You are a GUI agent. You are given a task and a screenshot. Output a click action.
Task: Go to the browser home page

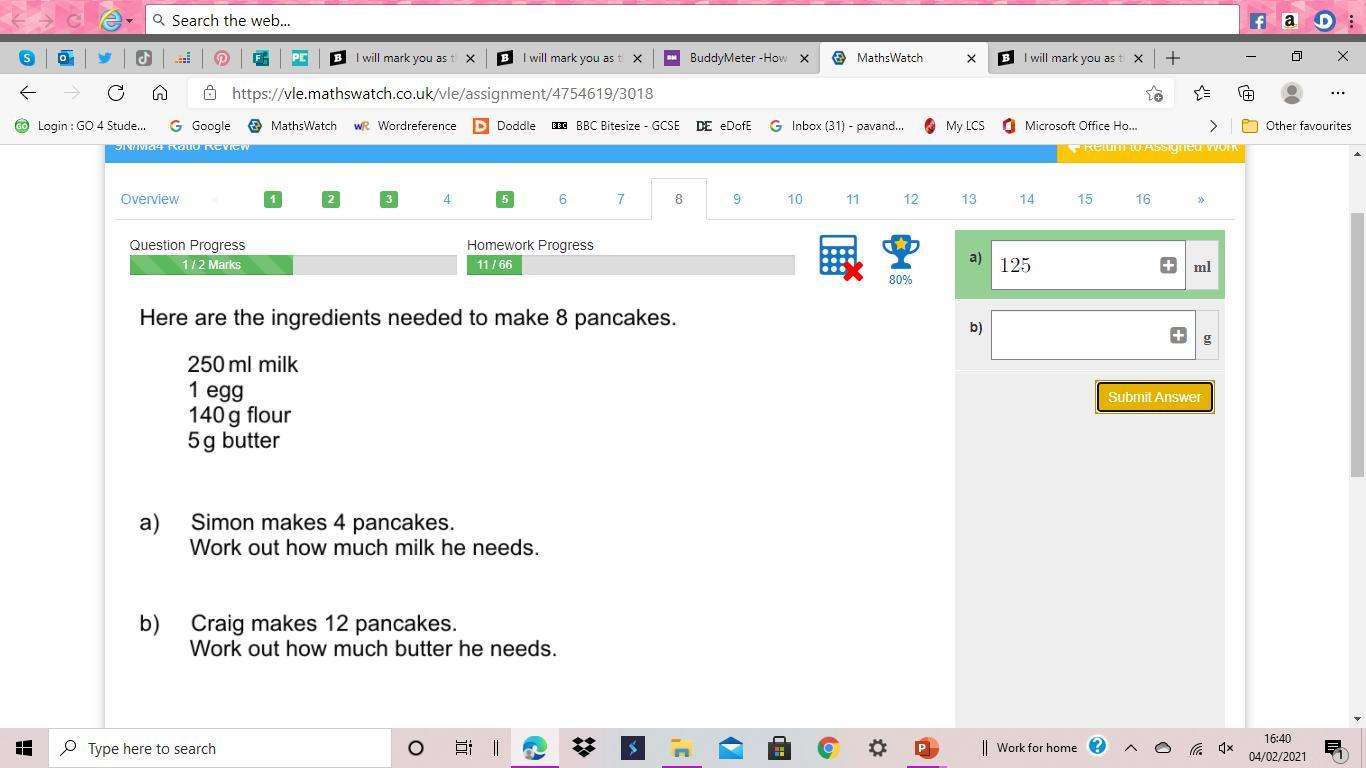pos(160,93)
